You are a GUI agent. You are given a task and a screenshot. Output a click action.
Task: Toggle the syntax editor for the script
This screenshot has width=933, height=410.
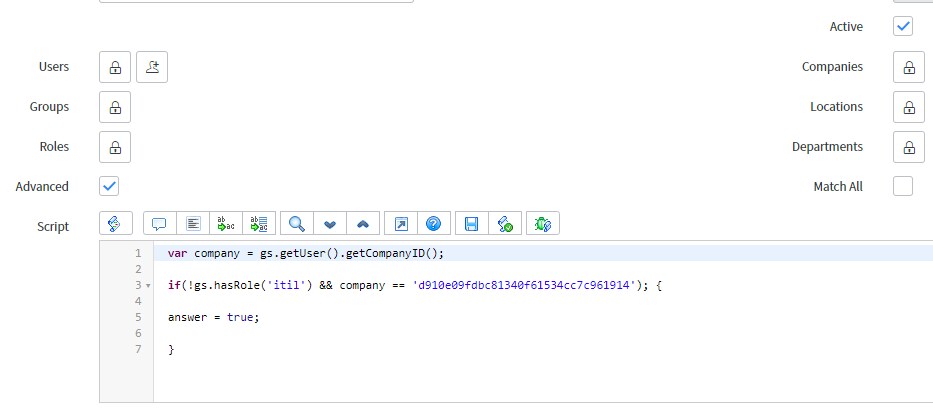pyautogui.click(x=115, y=224)
